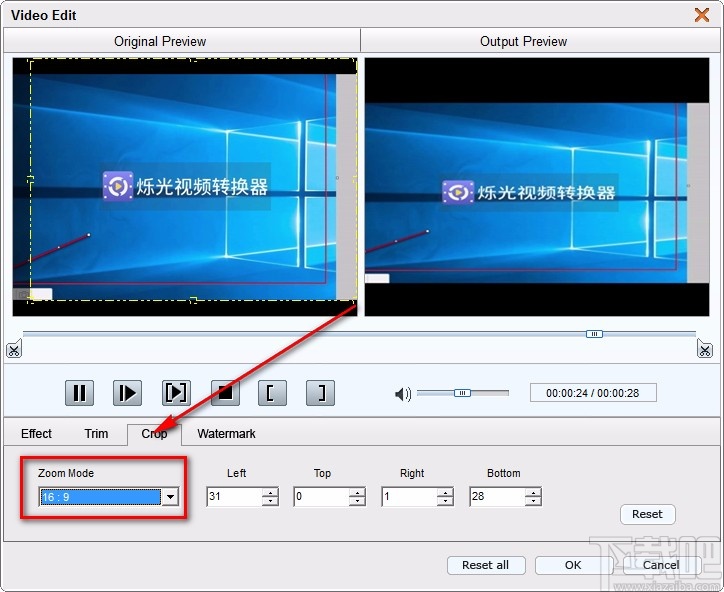Click the Top crop value field

(321, 496)
